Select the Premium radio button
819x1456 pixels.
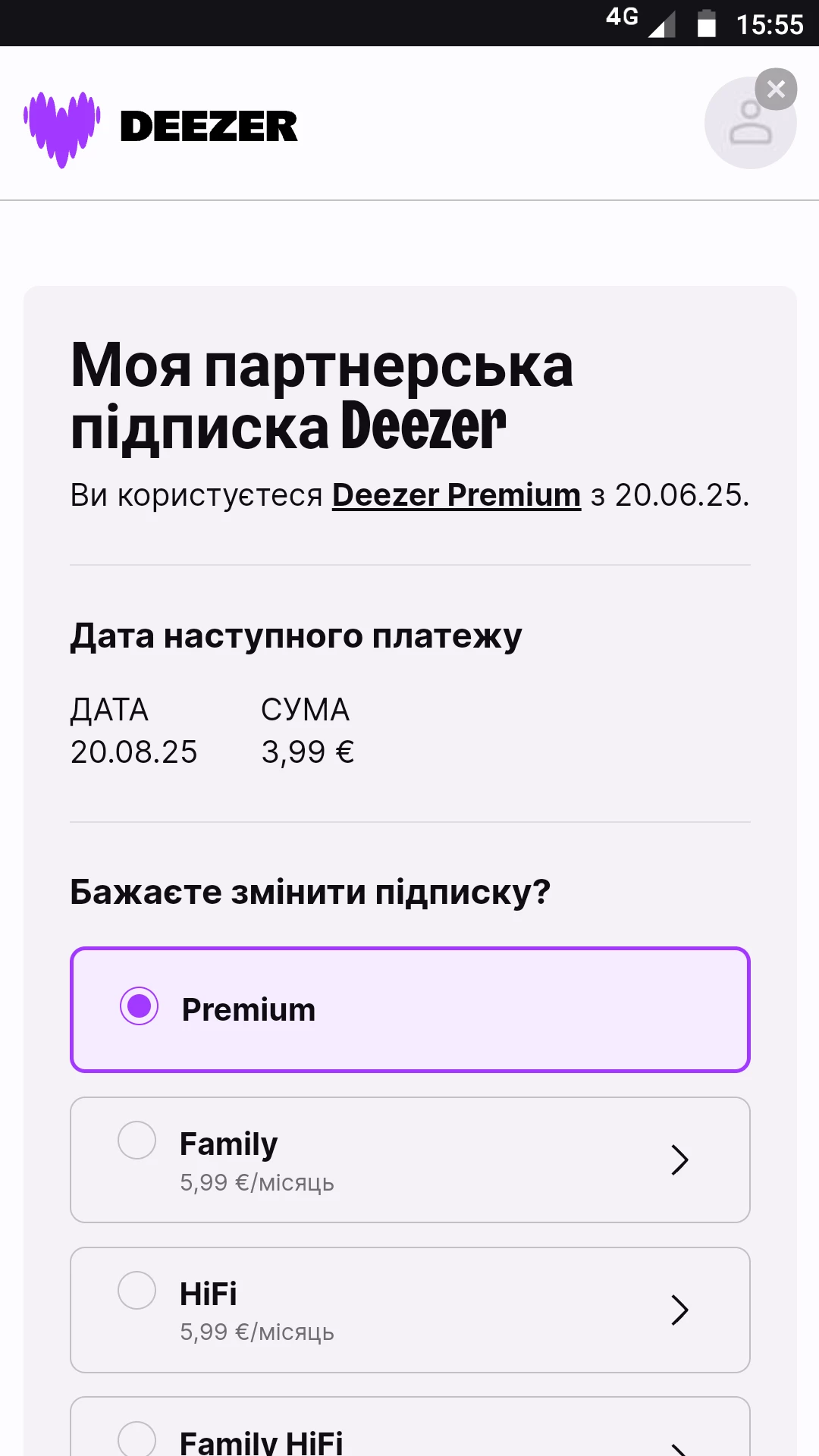(x=139, y=1006)
